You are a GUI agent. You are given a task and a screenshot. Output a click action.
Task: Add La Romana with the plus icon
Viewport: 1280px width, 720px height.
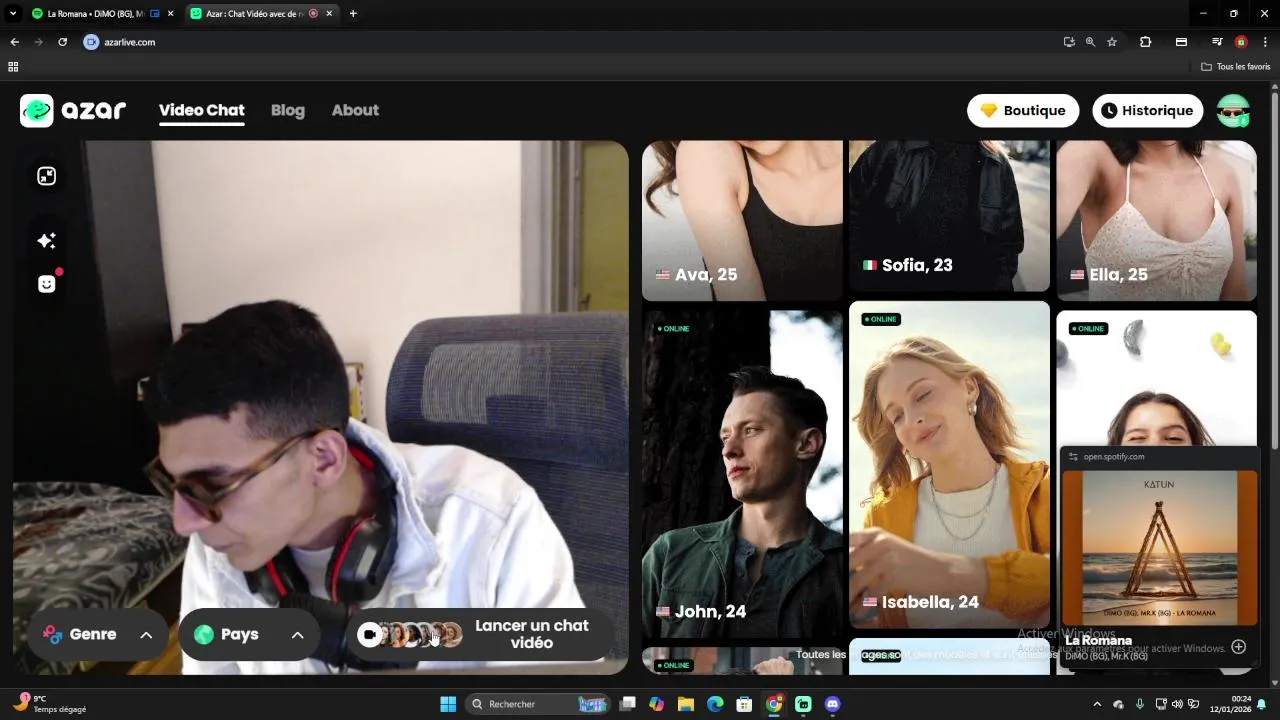coord(1238,647)
